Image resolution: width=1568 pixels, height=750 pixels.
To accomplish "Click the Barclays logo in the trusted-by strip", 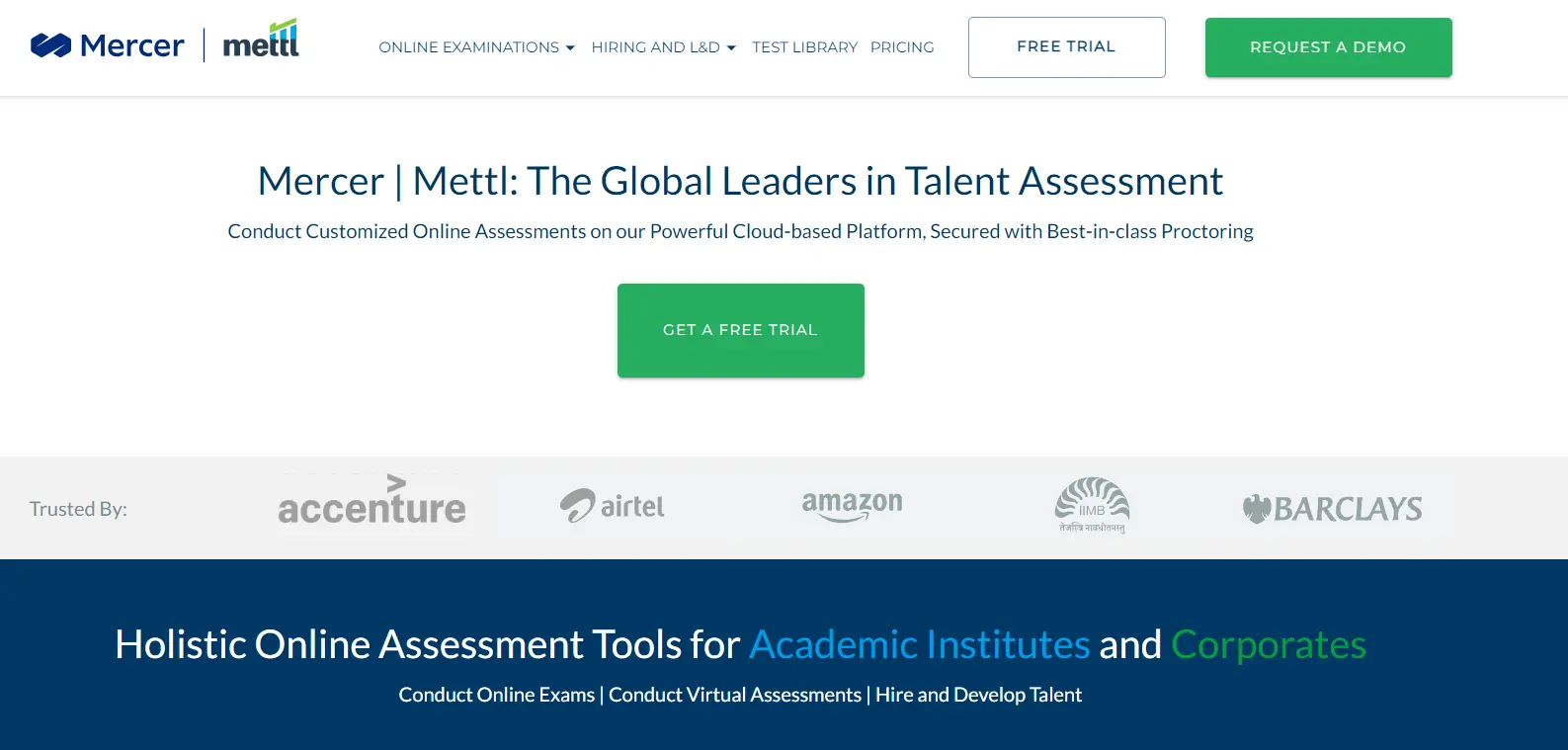I will pos(1332,509).
